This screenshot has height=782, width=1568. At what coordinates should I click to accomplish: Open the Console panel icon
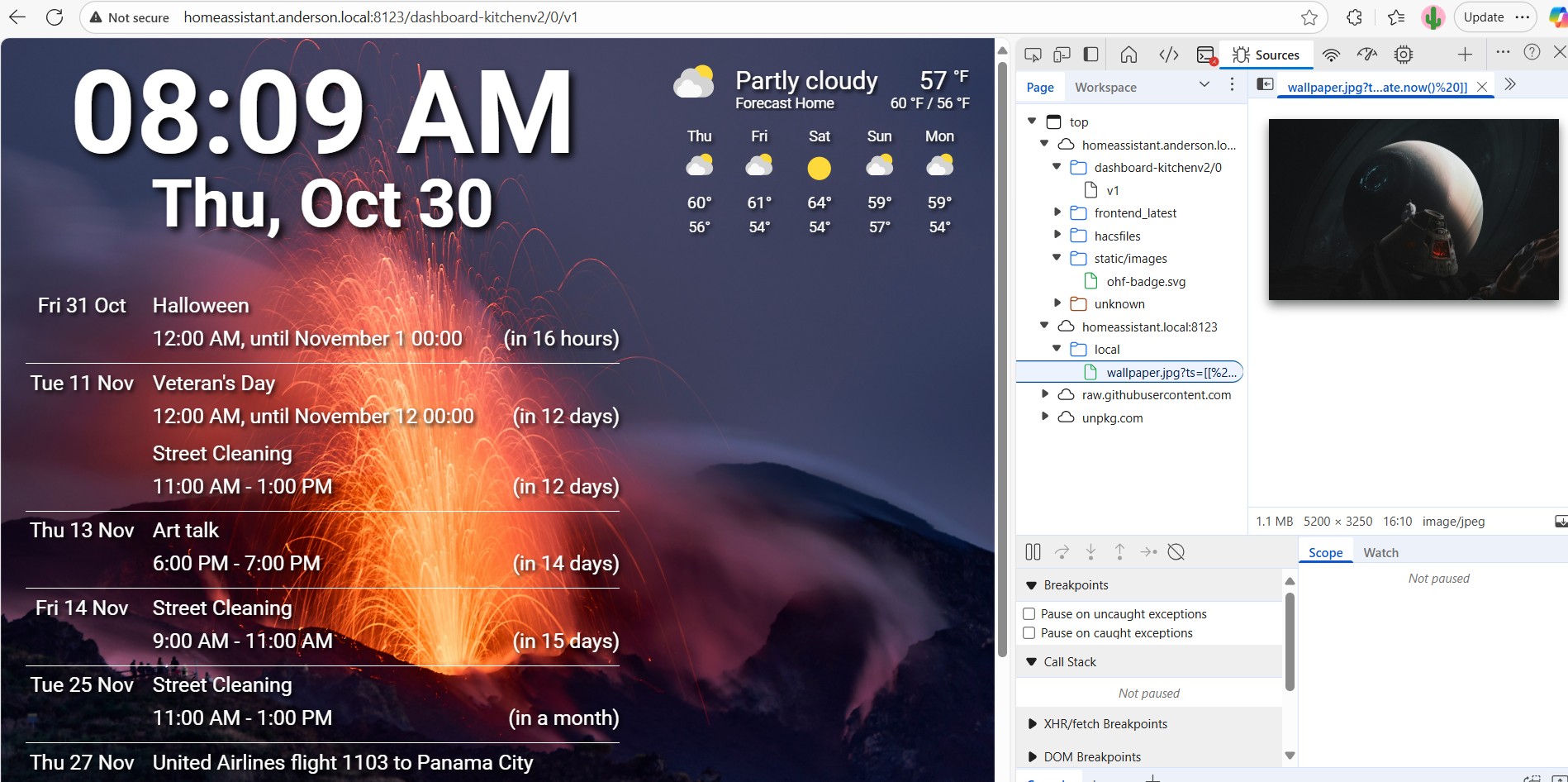pyautogui.click(x=1206, y=55)
